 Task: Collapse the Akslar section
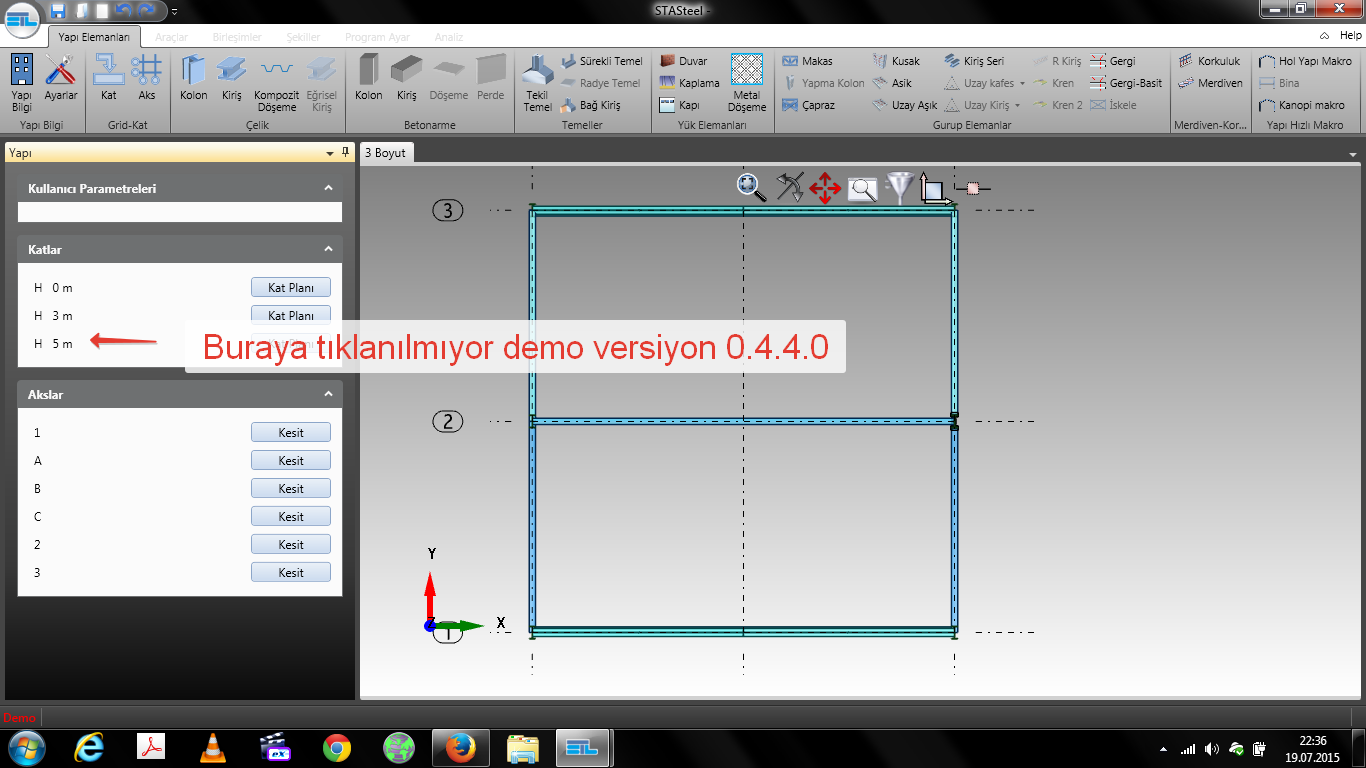coord(328,394)
